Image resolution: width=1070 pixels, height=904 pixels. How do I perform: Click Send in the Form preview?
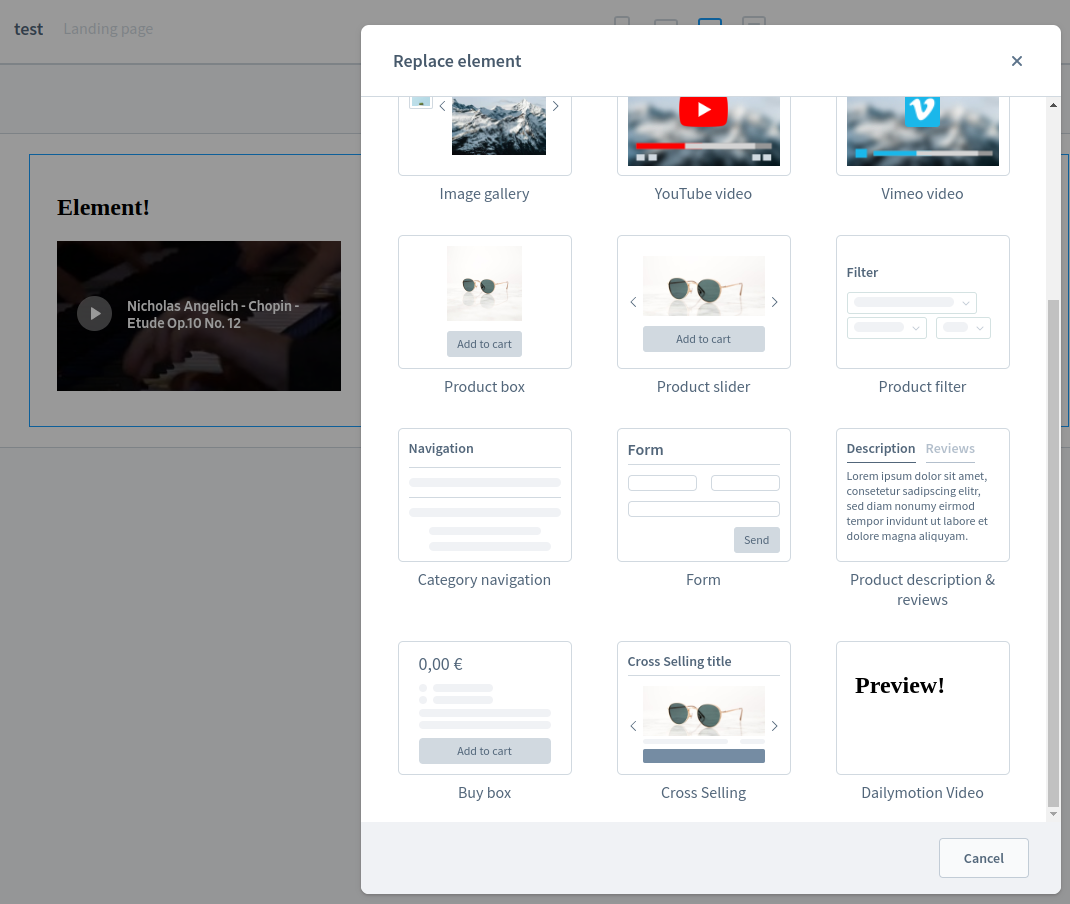[x=756, y=539]
